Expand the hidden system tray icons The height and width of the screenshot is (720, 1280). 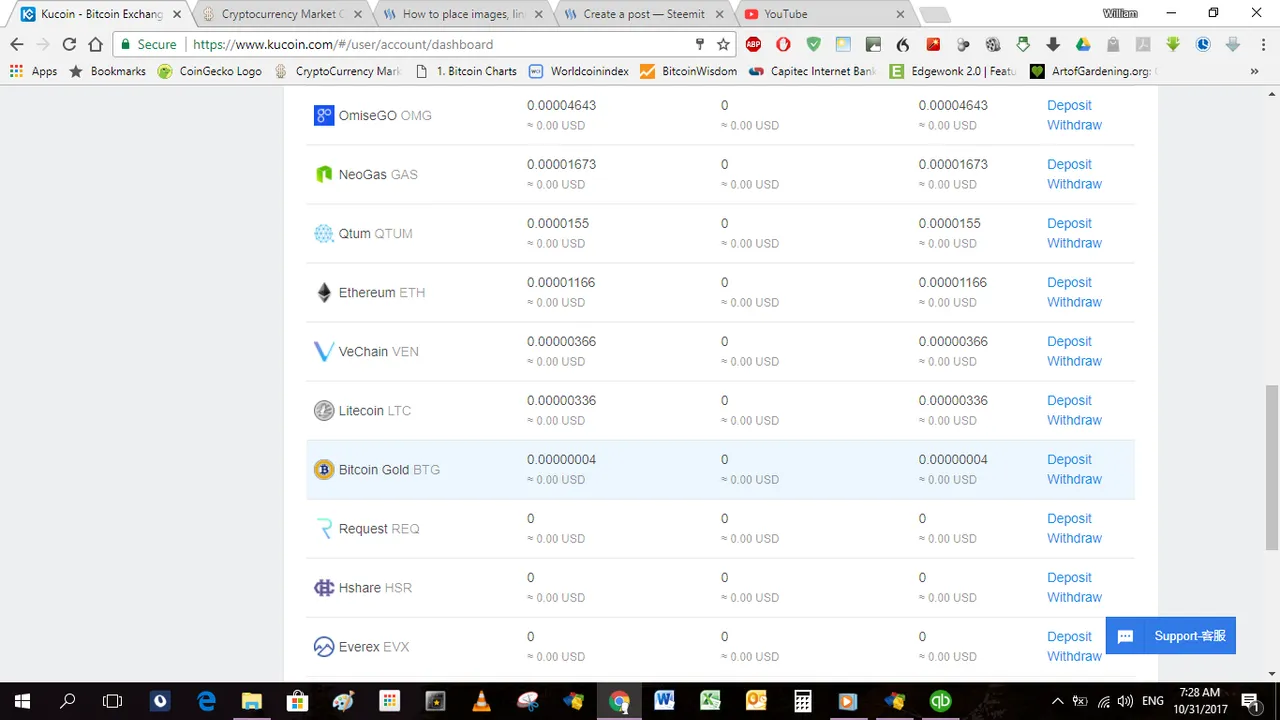pyautogui.click(x=1058, y=701)
